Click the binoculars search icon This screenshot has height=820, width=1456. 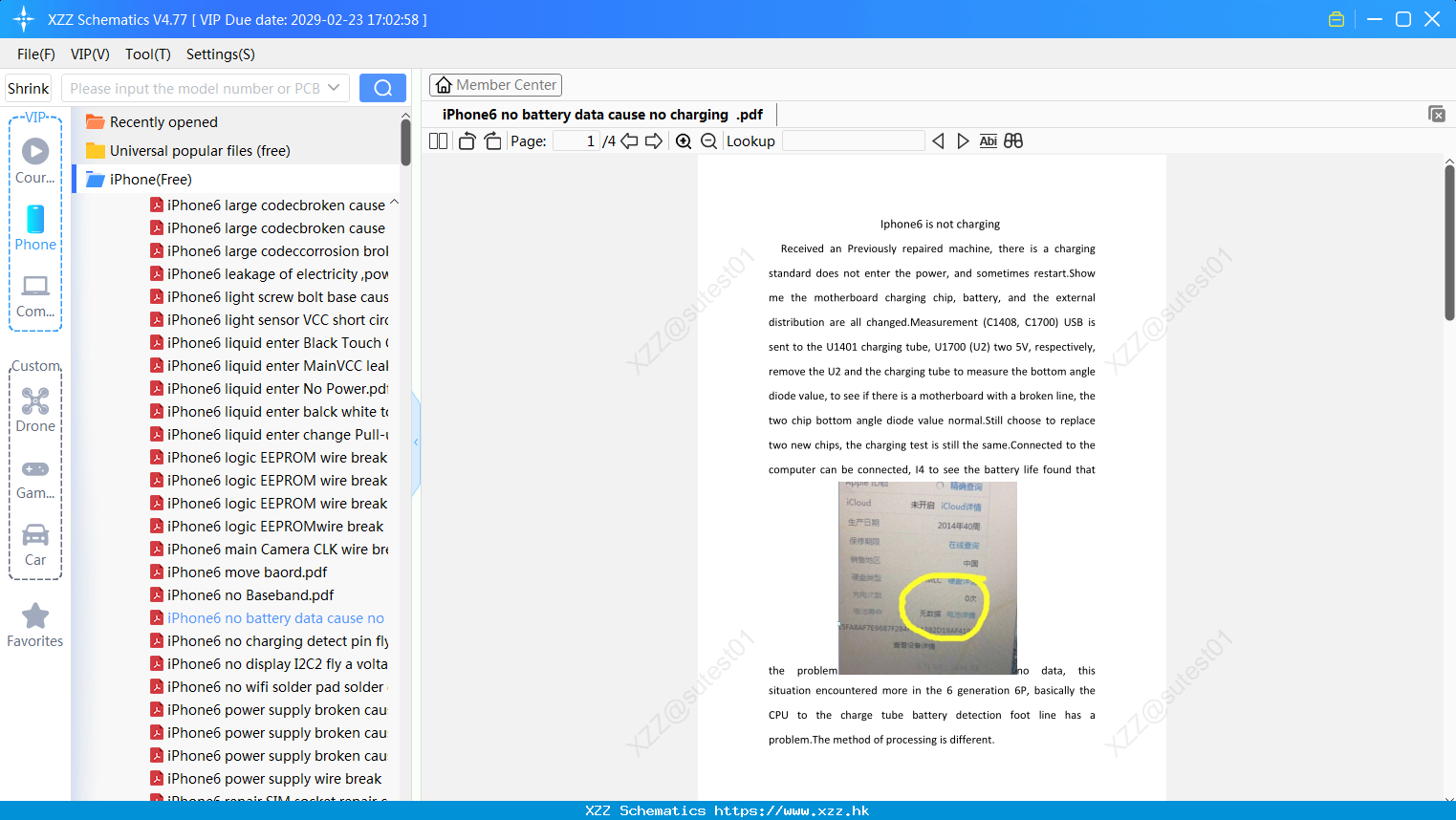[x=1013, y=141]
